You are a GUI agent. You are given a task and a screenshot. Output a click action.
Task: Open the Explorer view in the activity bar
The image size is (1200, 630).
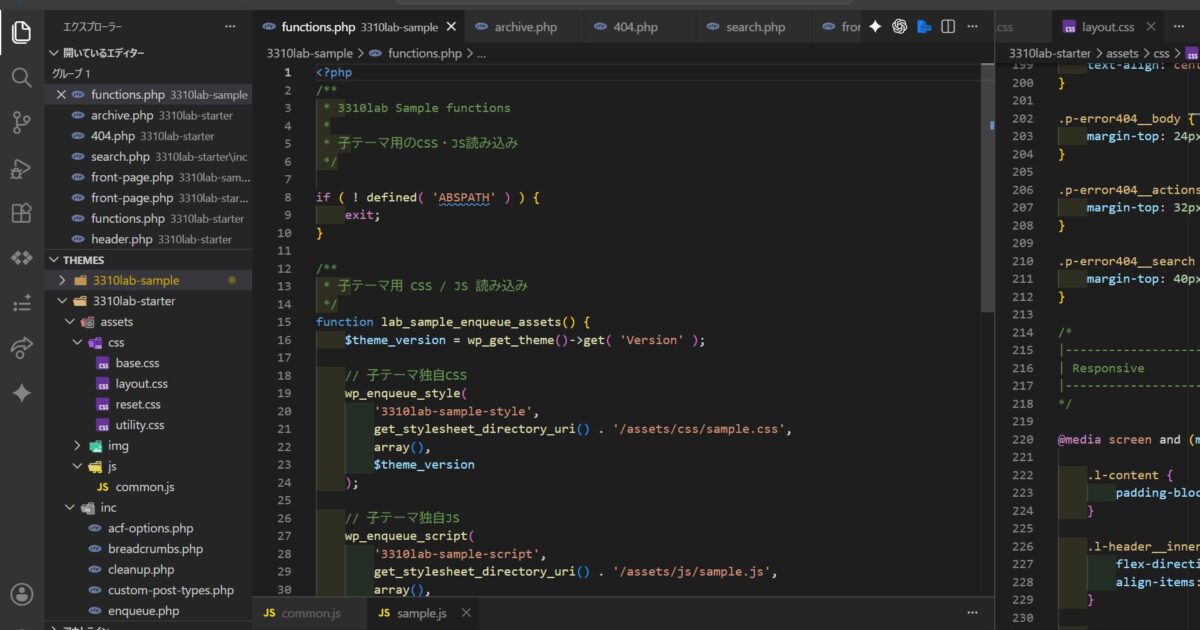click(21, 32)
